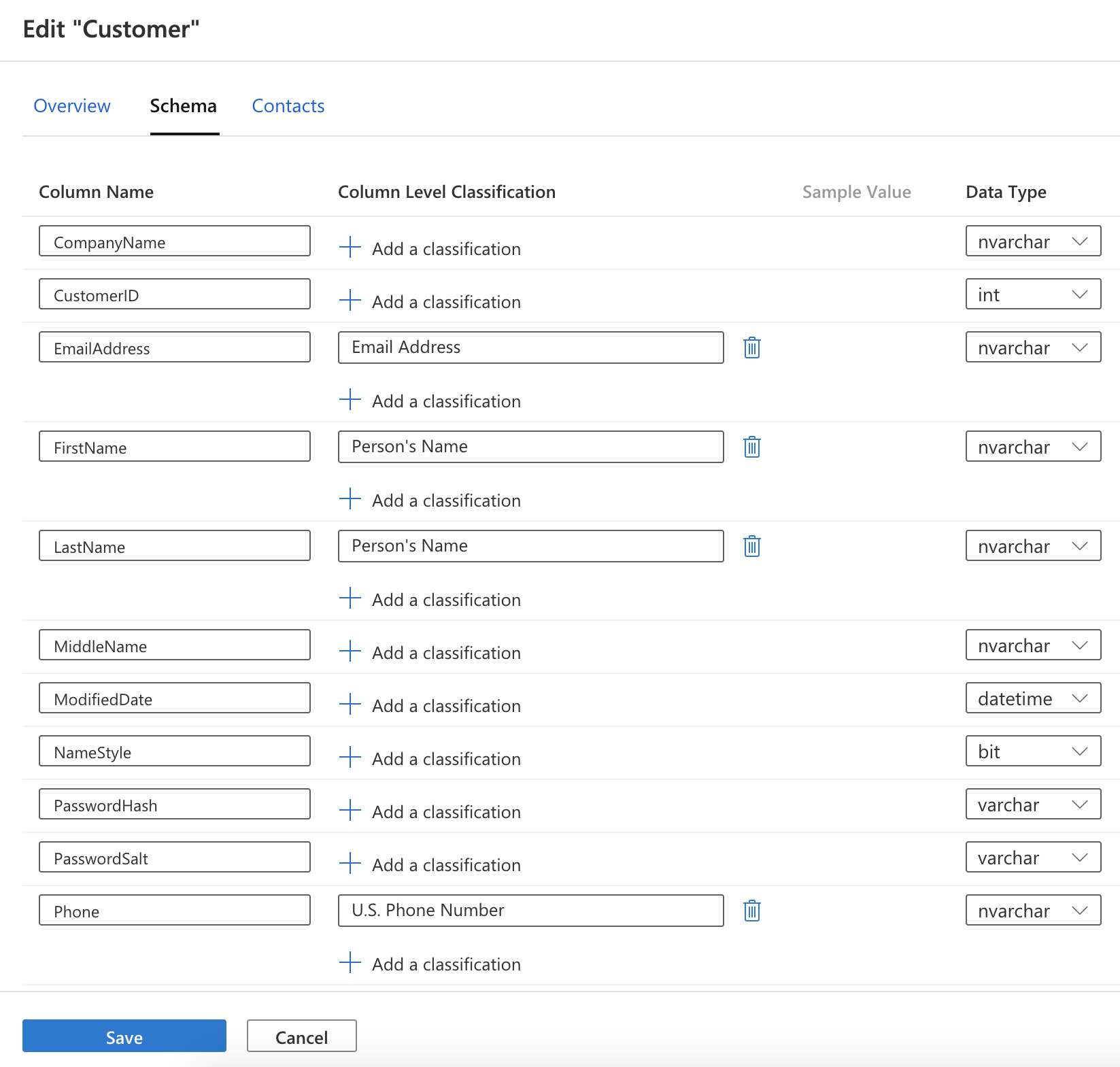Click plus icon in CompanyName row

coord(350,248)
